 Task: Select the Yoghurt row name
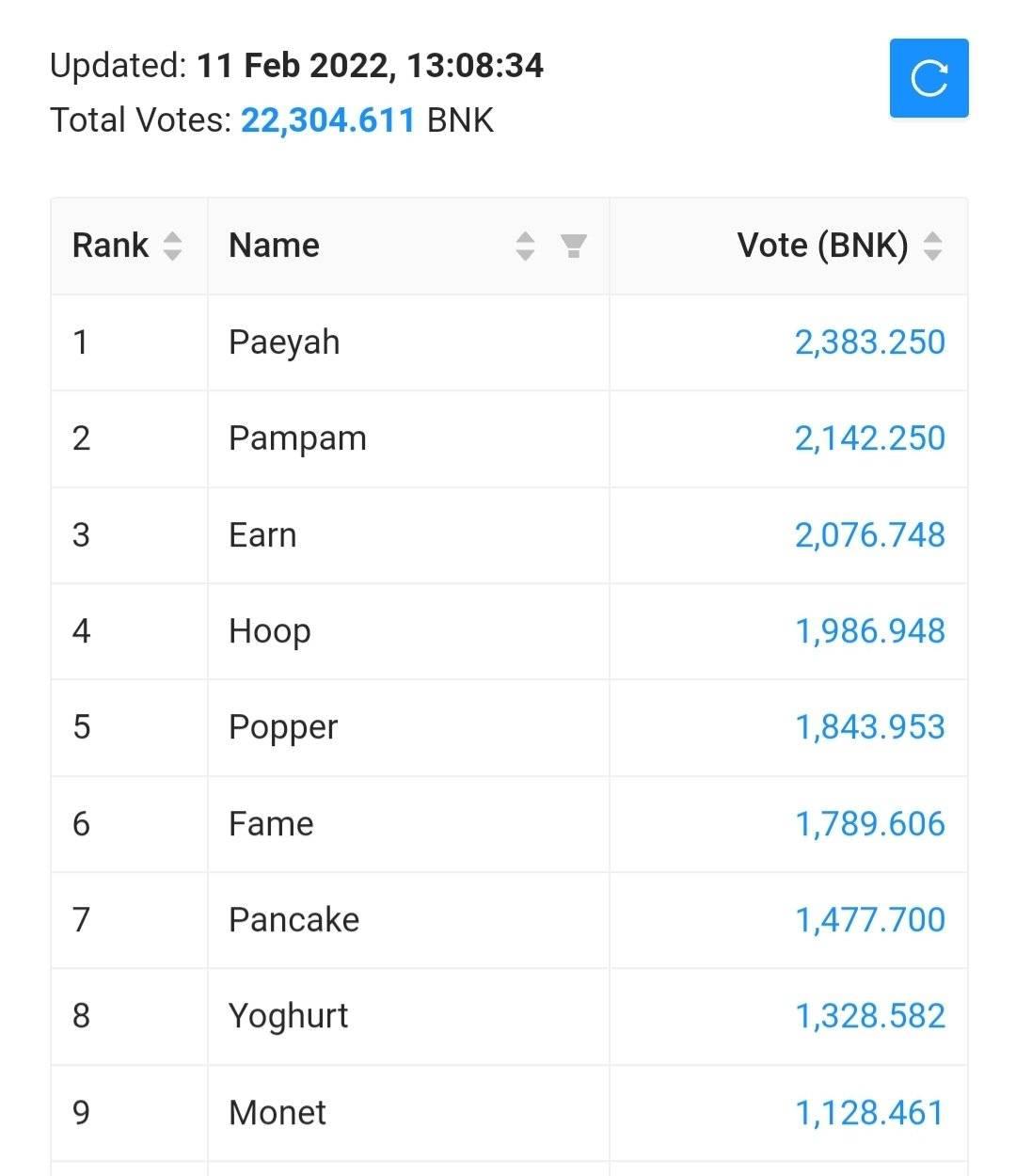pos(288,1017)
